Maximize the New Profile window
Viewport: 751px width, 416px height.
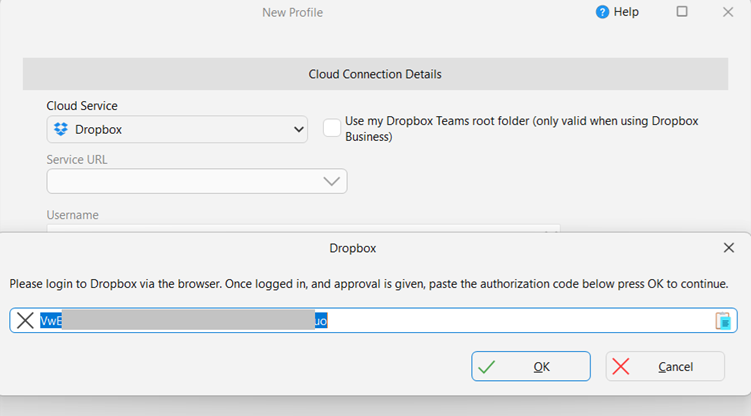click(682, 11)
